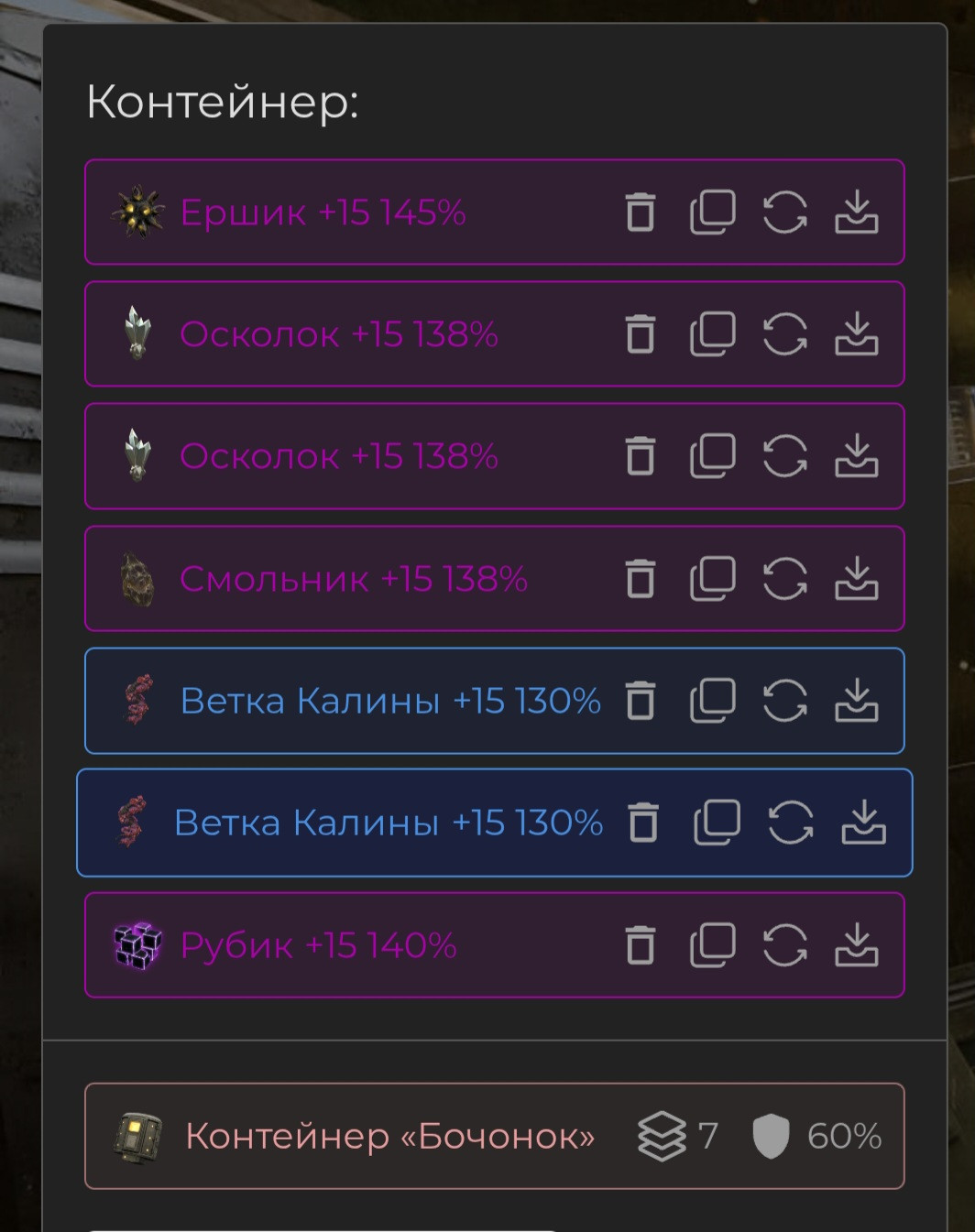Image resolution: width=975 pixels, height=1232 pixels.
Task: Delete the Рубик +15 140% artifact
Action: tap(641, 945)
